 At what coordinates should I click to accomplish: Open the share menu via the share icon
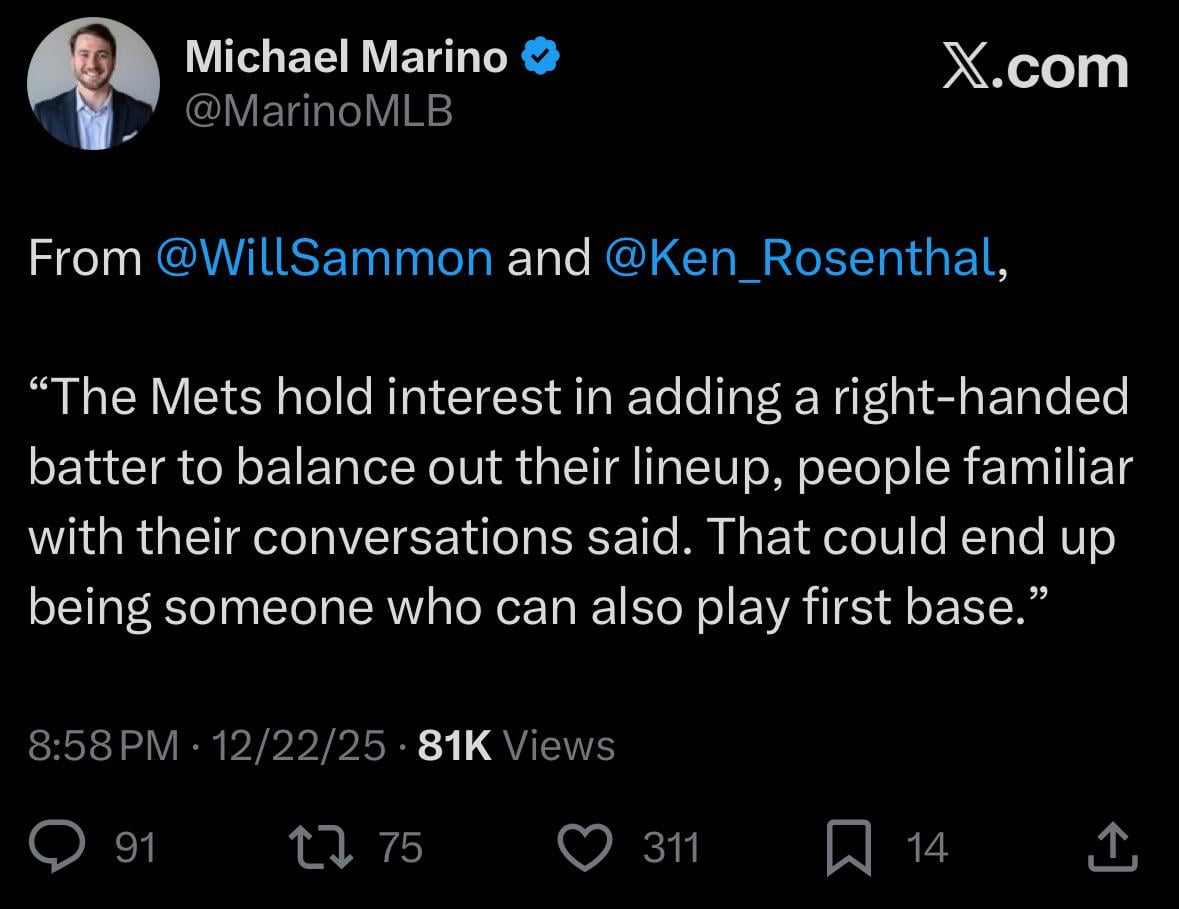1113,846
